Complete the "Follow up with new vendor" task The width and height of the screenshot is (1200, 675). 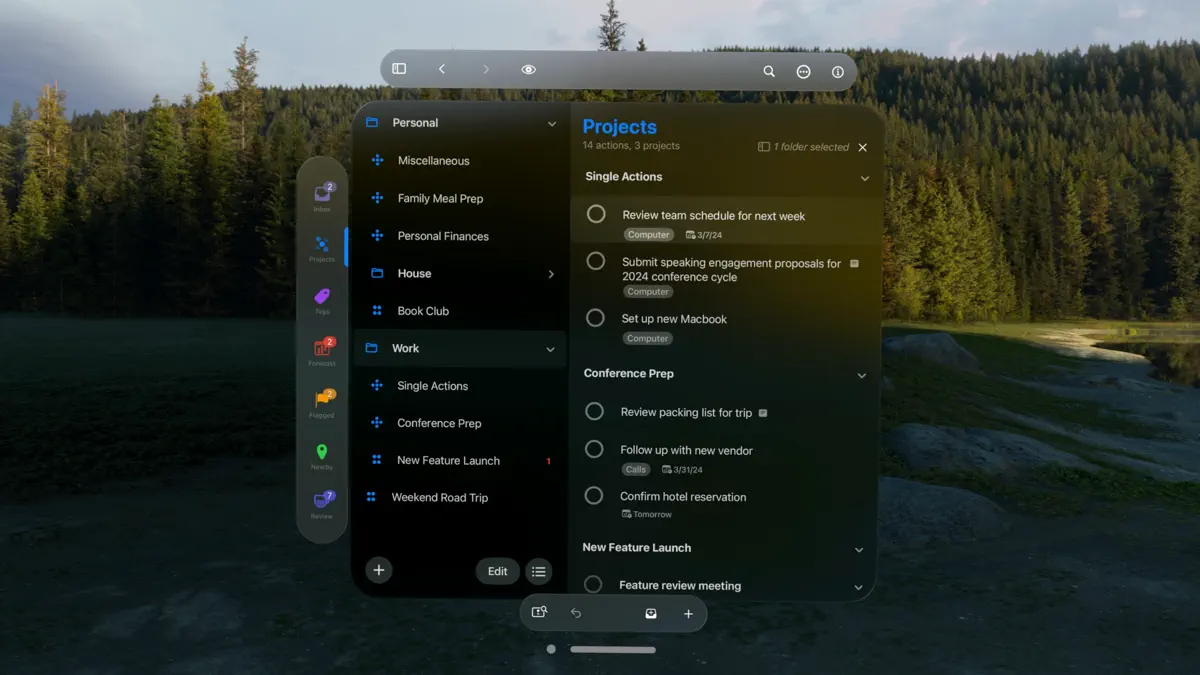tap(595, 450)
